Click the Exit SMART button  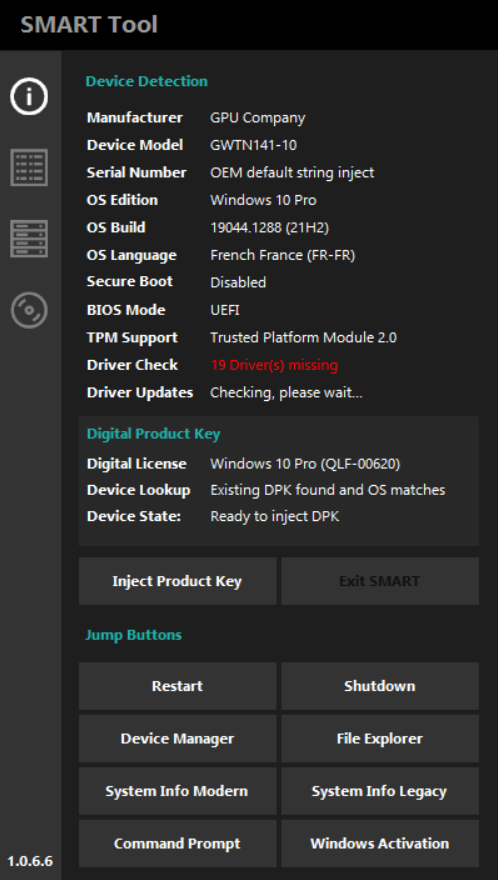coord(380,581)
